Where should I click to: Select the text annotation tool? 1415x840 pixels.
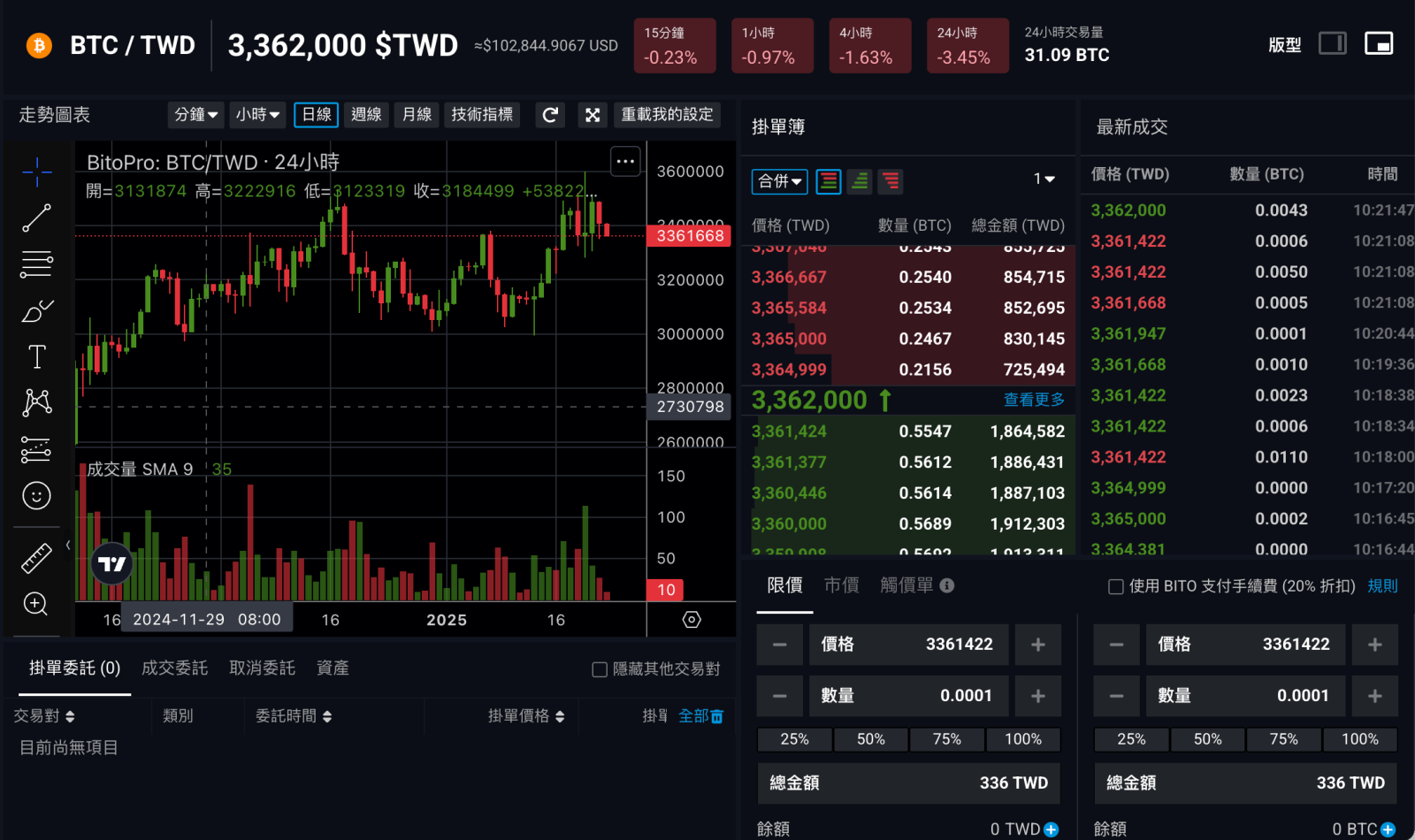click(36, 357)
